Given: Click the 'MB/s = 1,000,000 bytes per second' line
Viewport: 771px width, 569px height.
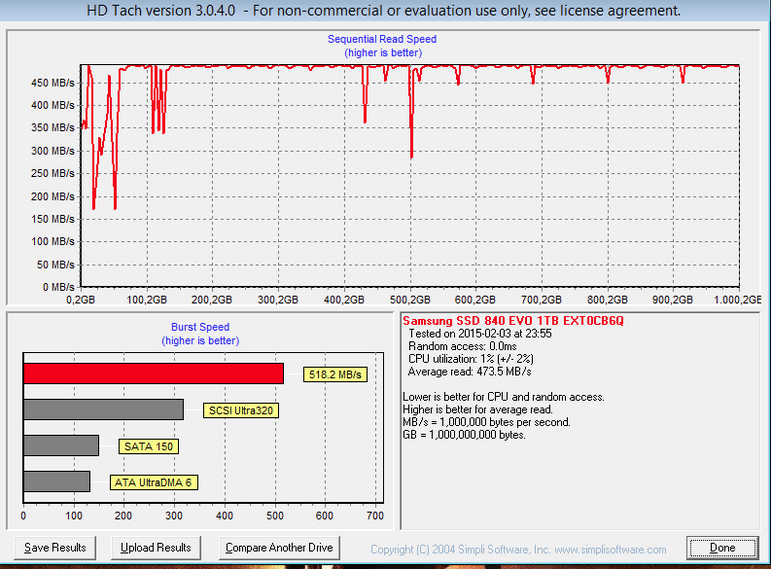Looking at the screenshot, I should click(487, 422).
